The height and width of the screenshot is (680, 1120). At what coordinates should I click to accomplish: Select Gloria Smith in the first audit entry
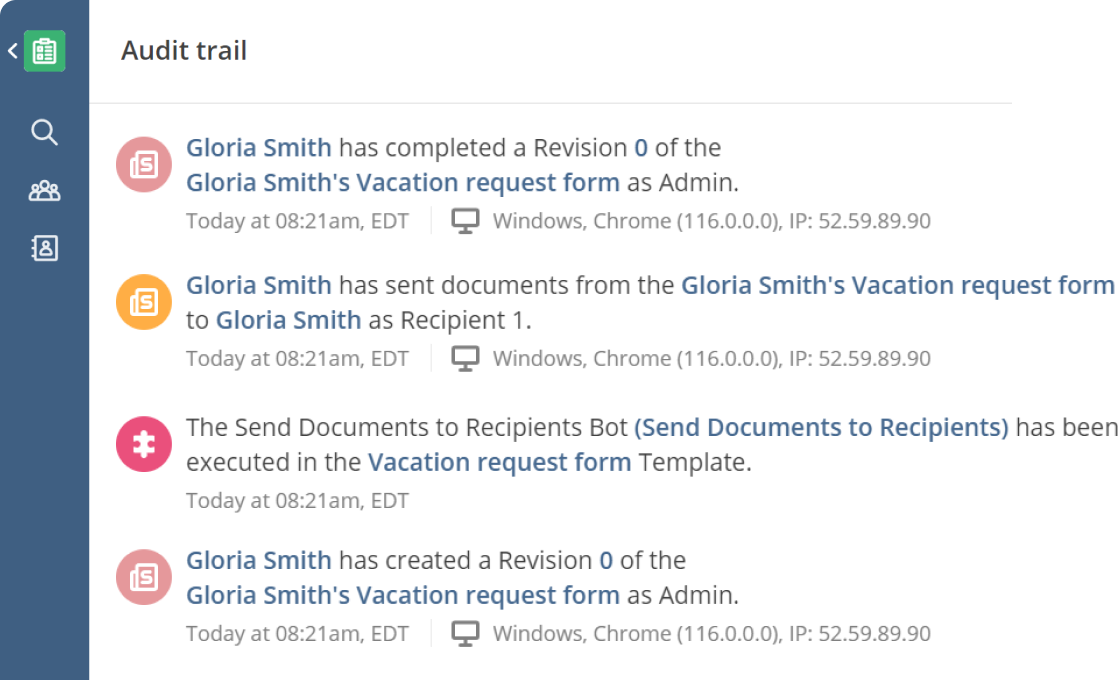[x=258, y=147]
